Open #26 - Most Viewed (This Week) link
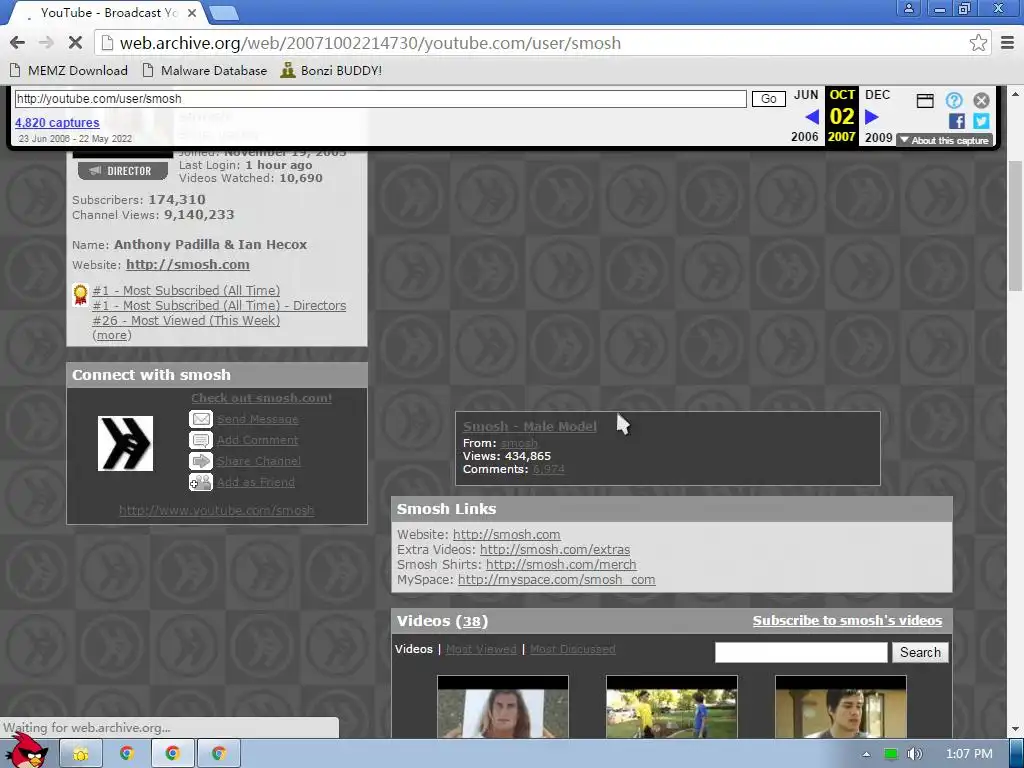 [x=186, y=321]
